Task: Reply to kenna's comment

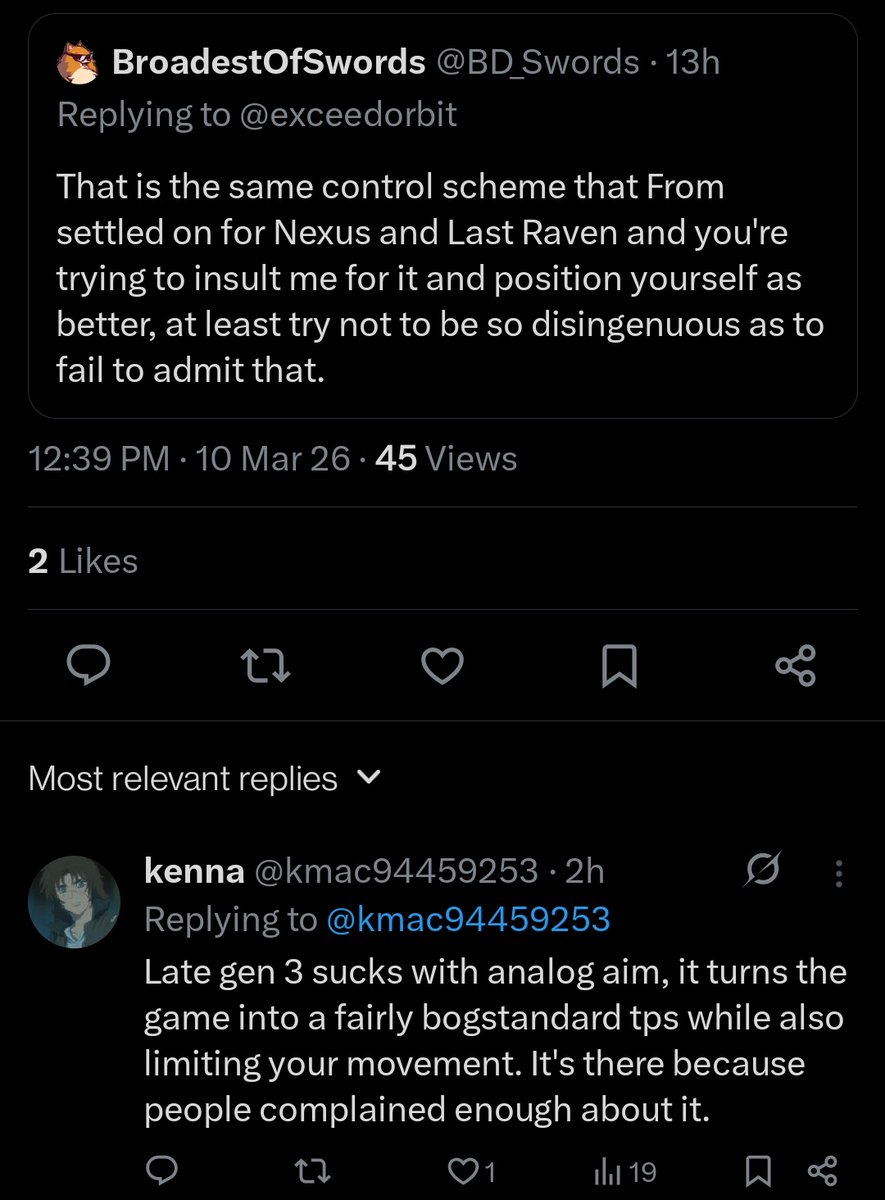Action: coord(160,1171)
